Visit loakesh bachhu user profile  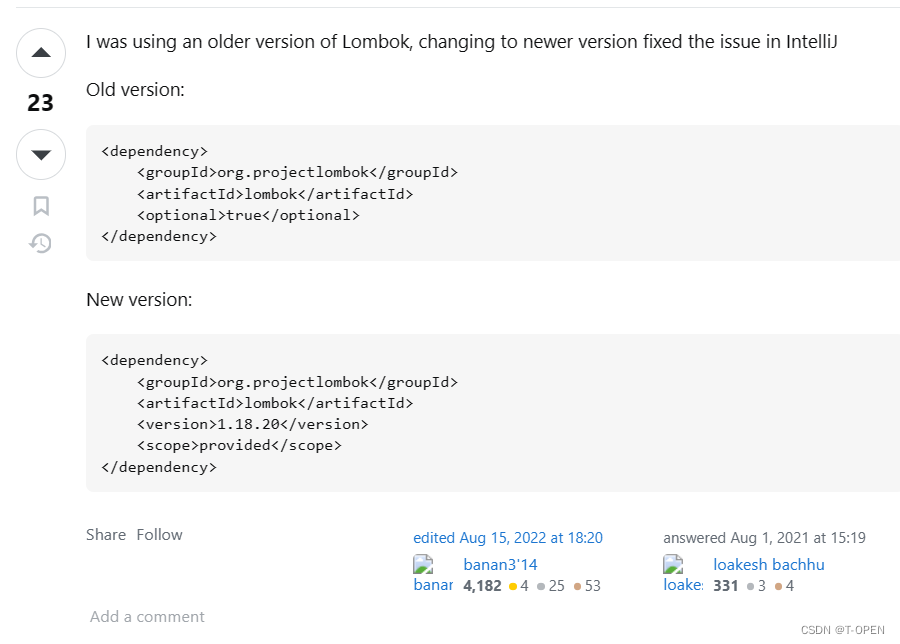pos(769,565)
